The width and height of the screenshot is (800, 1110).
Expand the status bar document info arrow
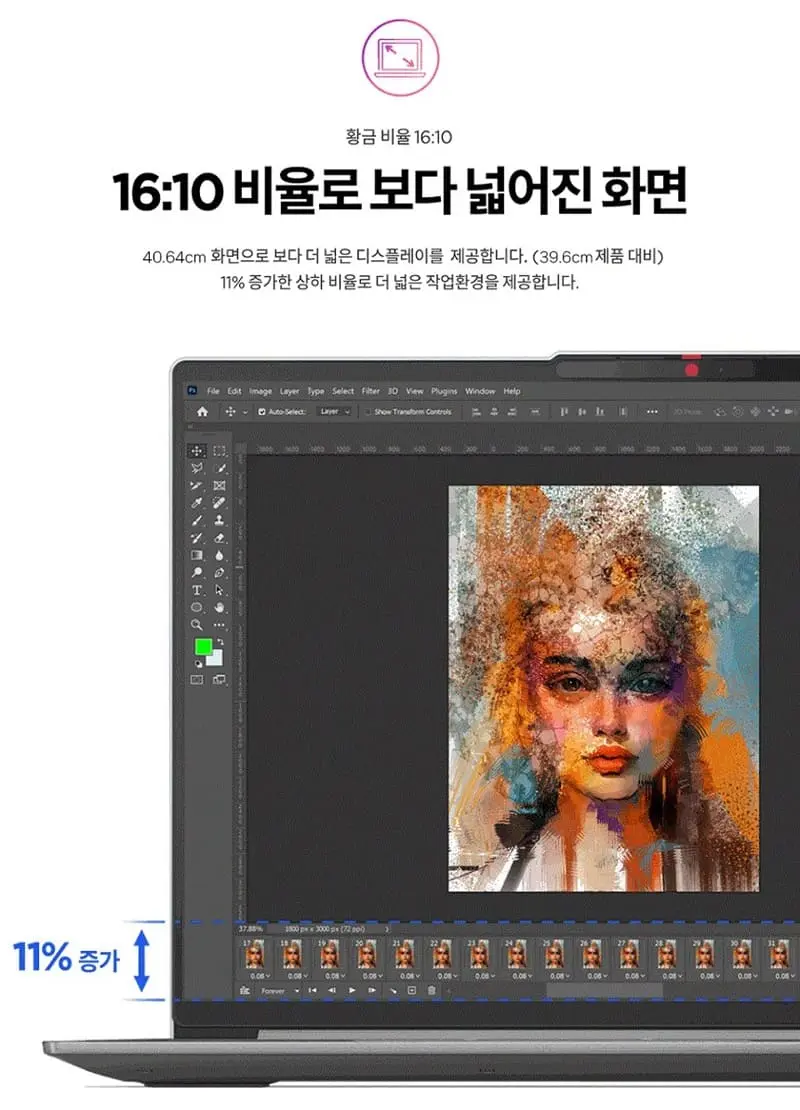387,928
